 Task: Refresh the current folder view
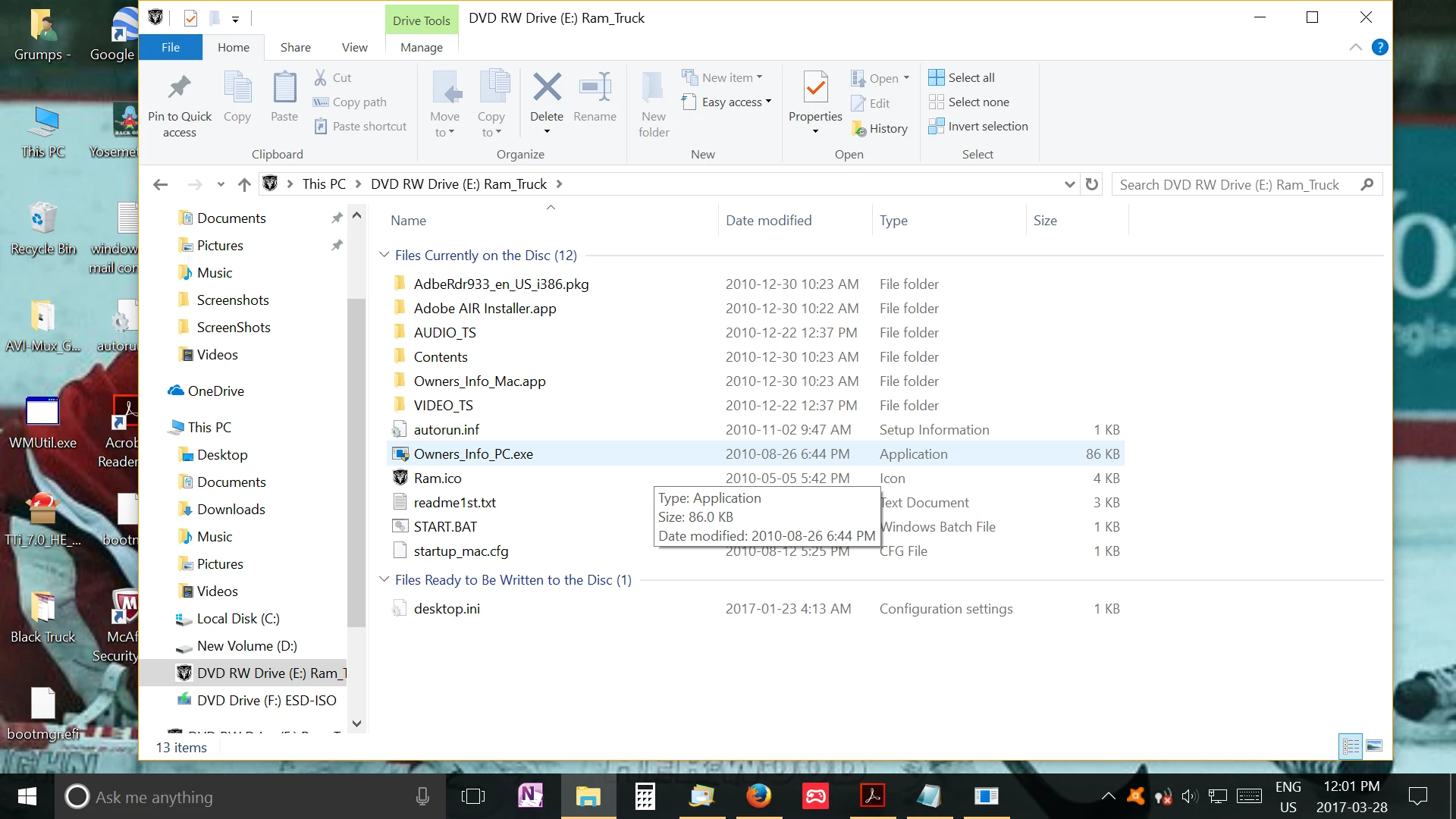coord(1092,184)
